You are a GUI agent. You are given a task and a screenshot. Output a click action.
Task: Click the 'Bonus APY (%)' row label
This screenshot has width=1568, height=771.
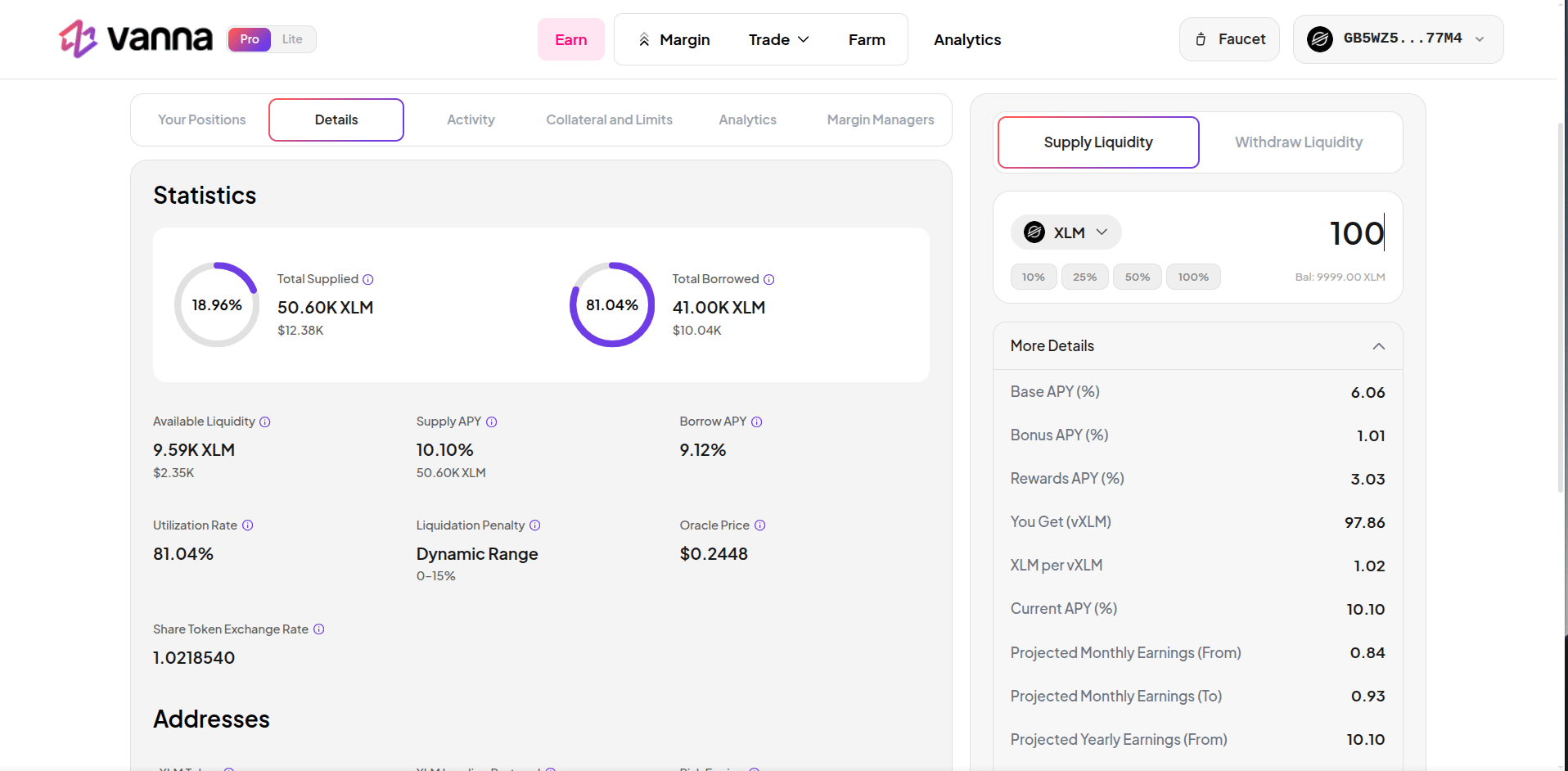click(x=1060, y=435)
